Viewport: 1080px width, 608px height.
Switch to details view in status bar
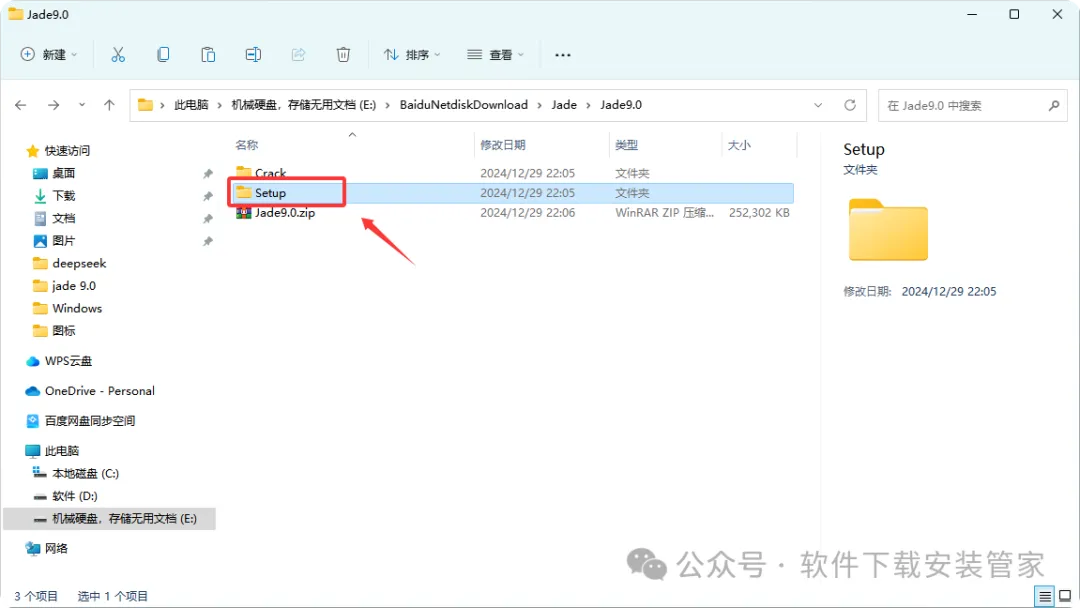coord(1045,596)
